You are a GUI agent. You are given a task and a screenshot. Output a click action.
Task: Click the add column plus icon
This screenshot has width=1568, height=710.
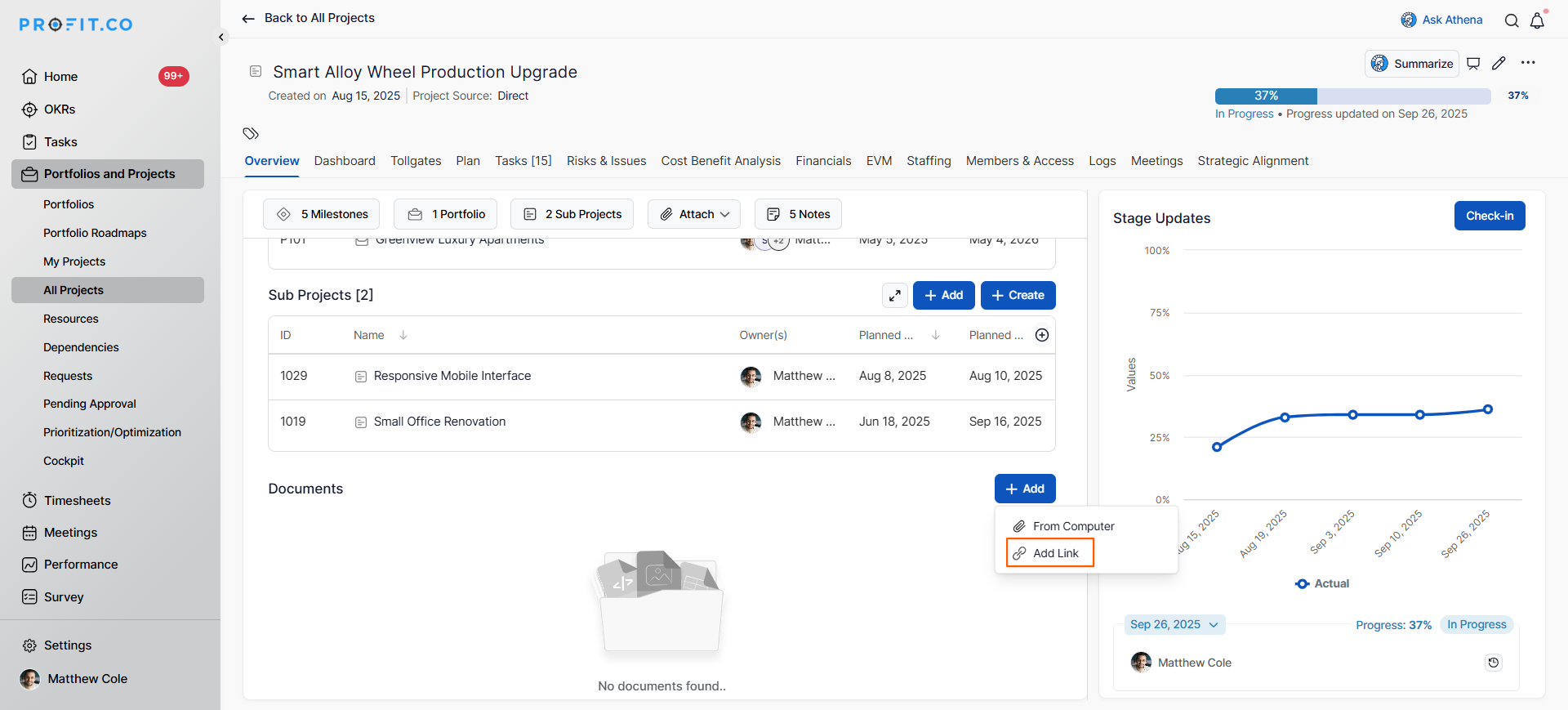point(1042,335)
